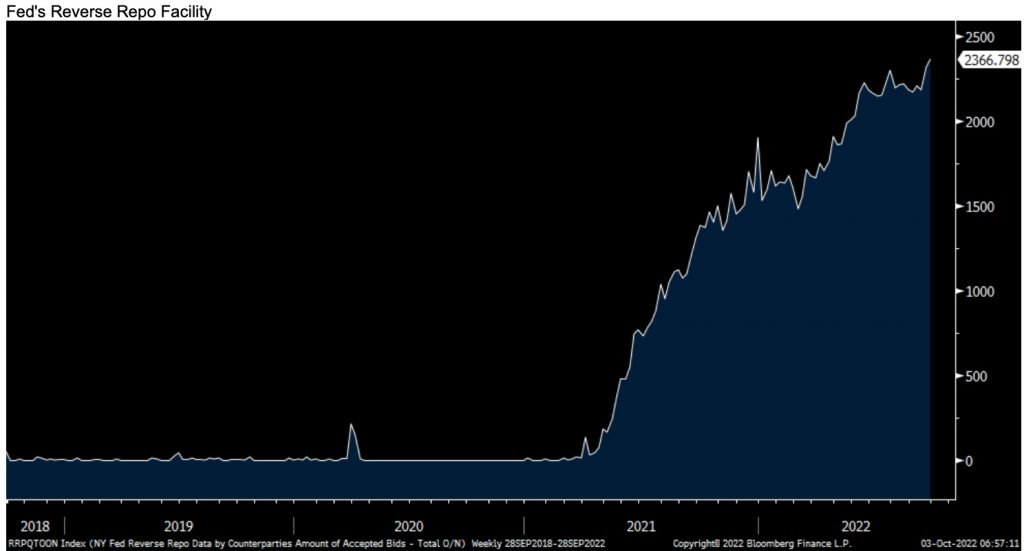Select the 2021 year label on x-axis
Viewport: 1024px width, 551px height.
pos(641,525)
